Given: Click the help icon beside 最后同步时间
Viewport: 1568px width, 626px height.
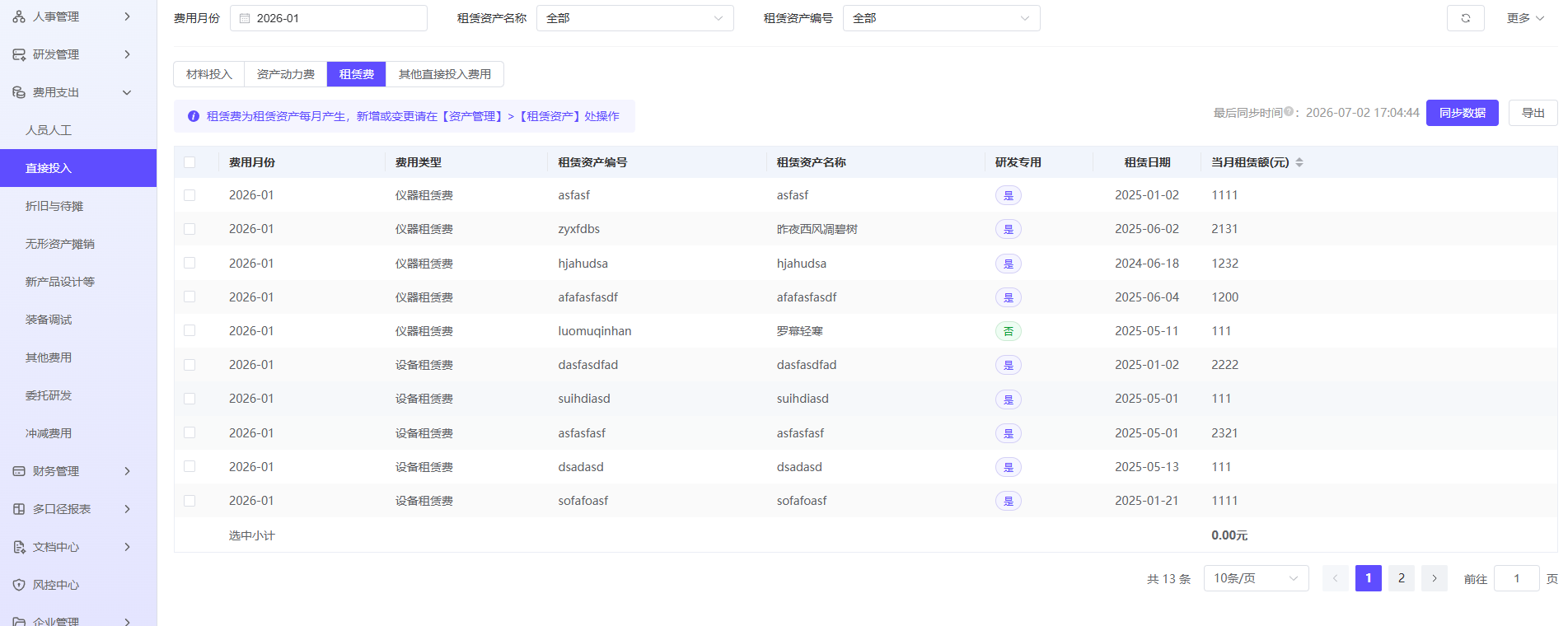Looking at the screenshot, I should pos(1289,112).
